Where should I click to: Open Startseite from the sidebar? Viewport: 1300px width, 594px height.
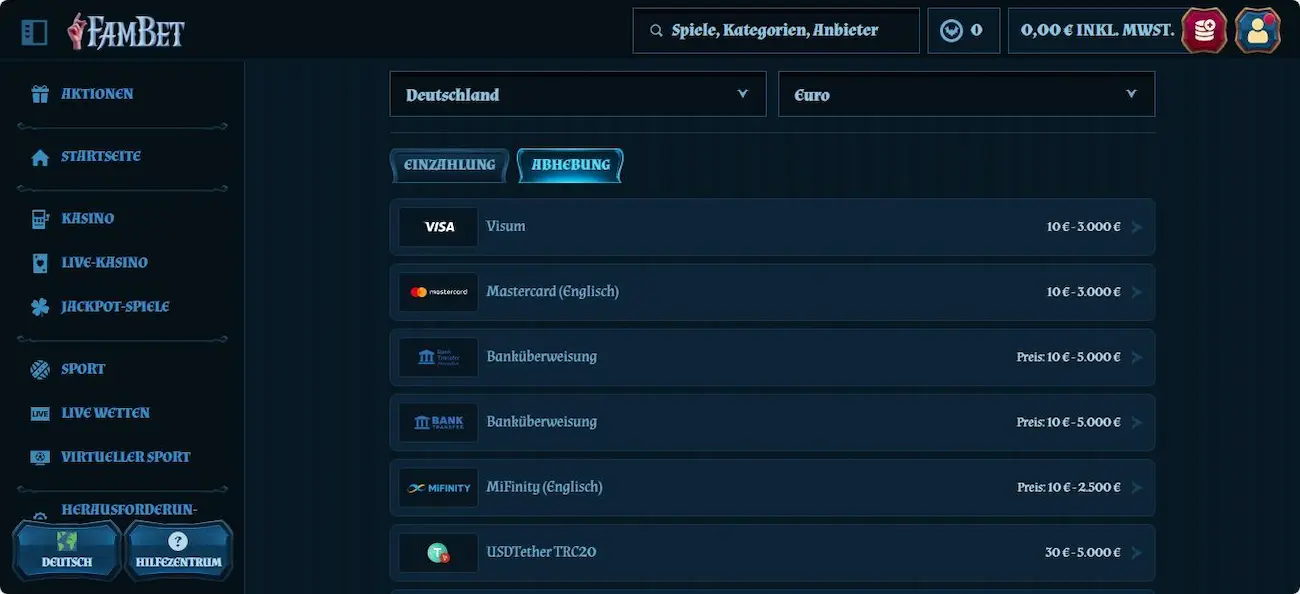point(101,157)
